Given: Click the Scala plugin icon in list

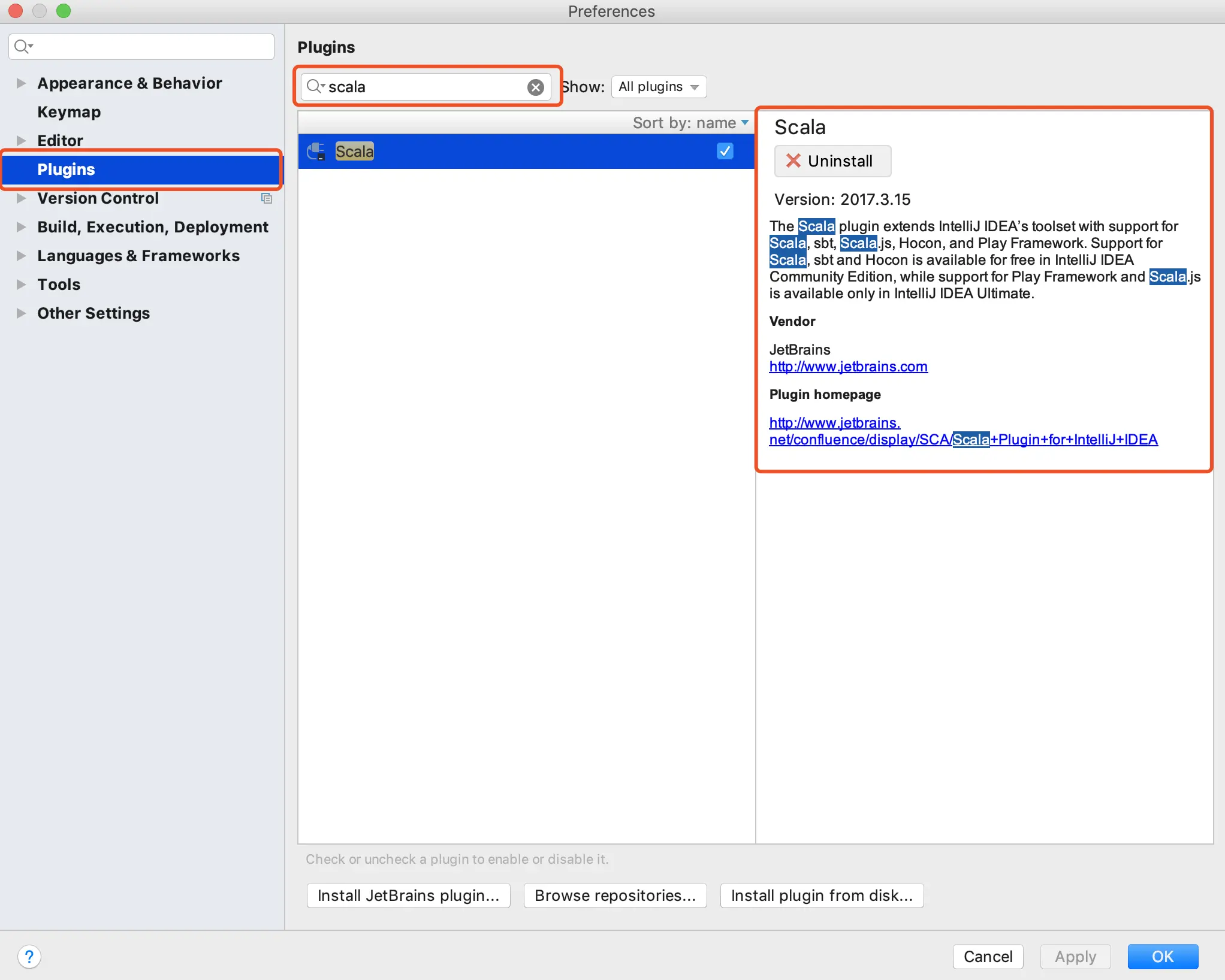Looking at the screenshot, I should coord(316,152).
